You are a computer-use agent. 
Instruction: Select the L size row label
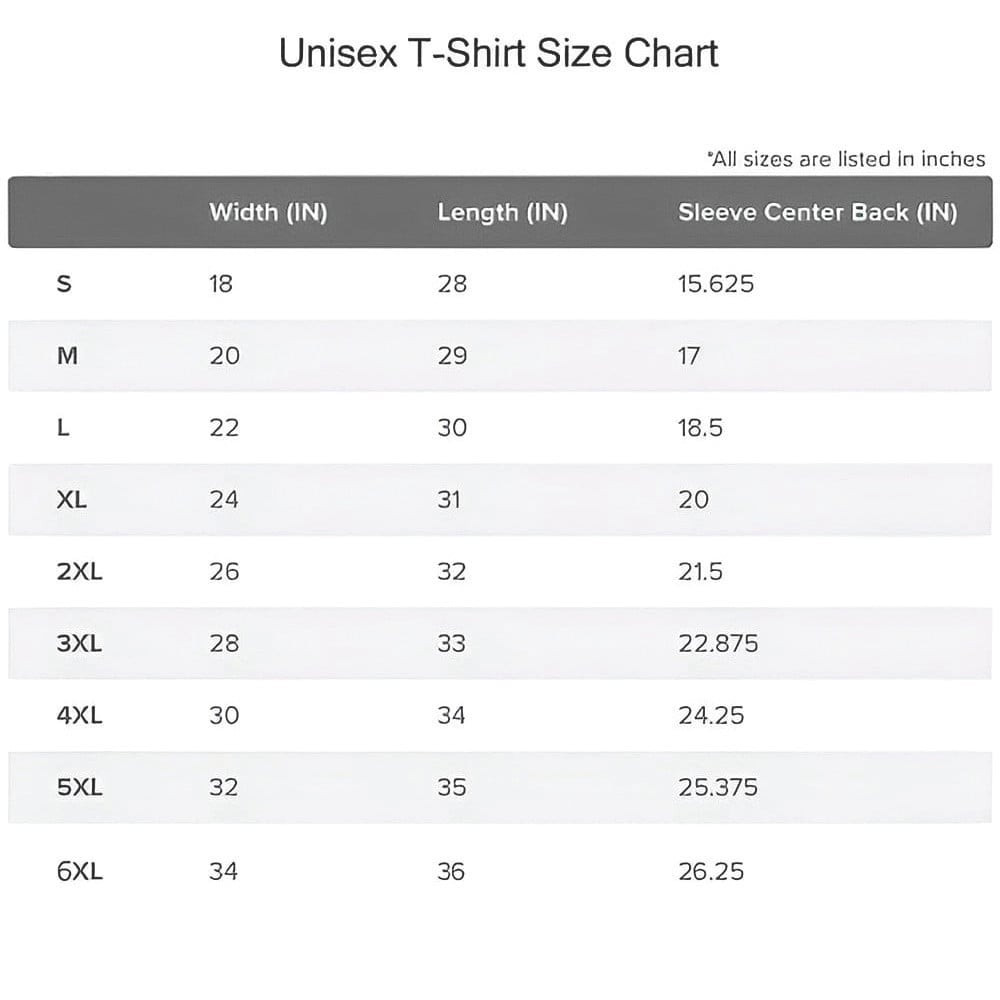point(64,428)
